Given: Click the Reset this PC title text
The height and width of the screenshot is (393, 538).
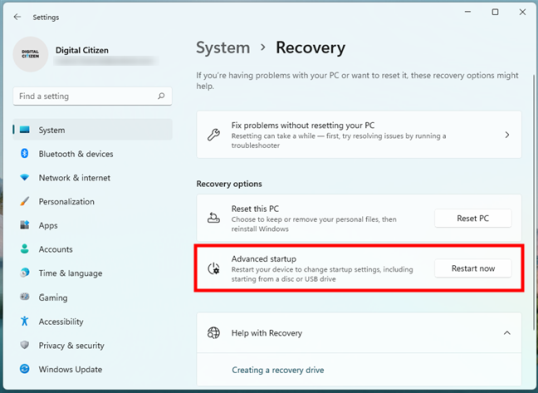Looking at the screenshot, I should point(255,209).
